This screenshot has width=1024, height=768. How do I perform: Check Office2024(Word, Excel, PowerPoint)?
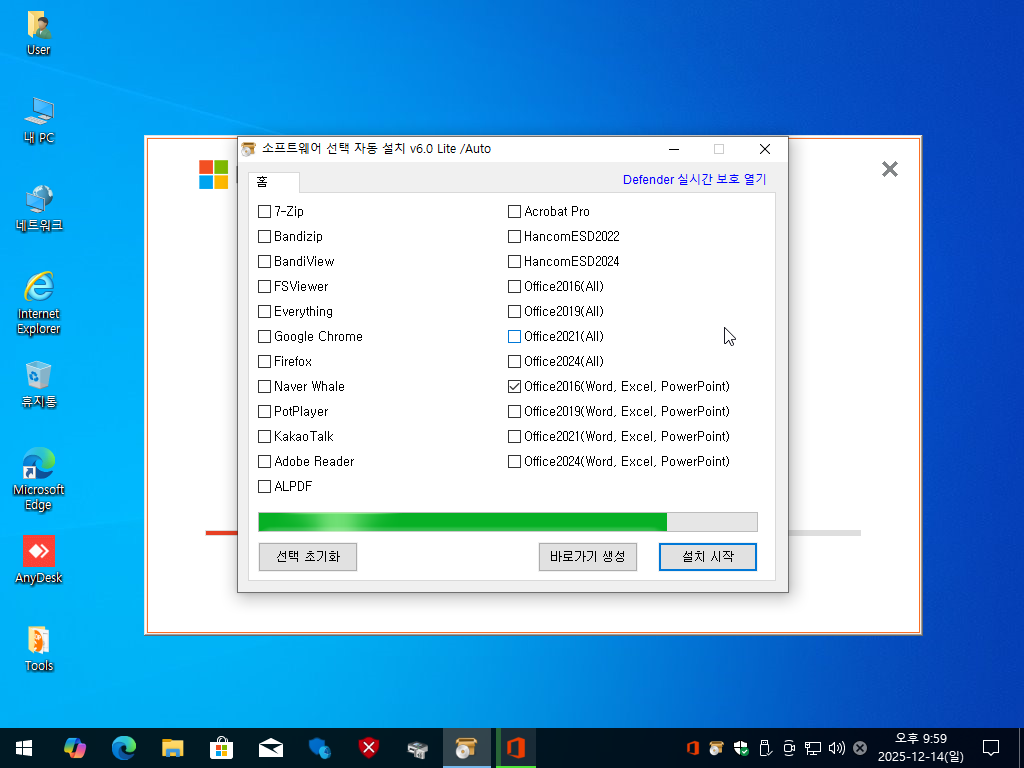pos(515,462)
